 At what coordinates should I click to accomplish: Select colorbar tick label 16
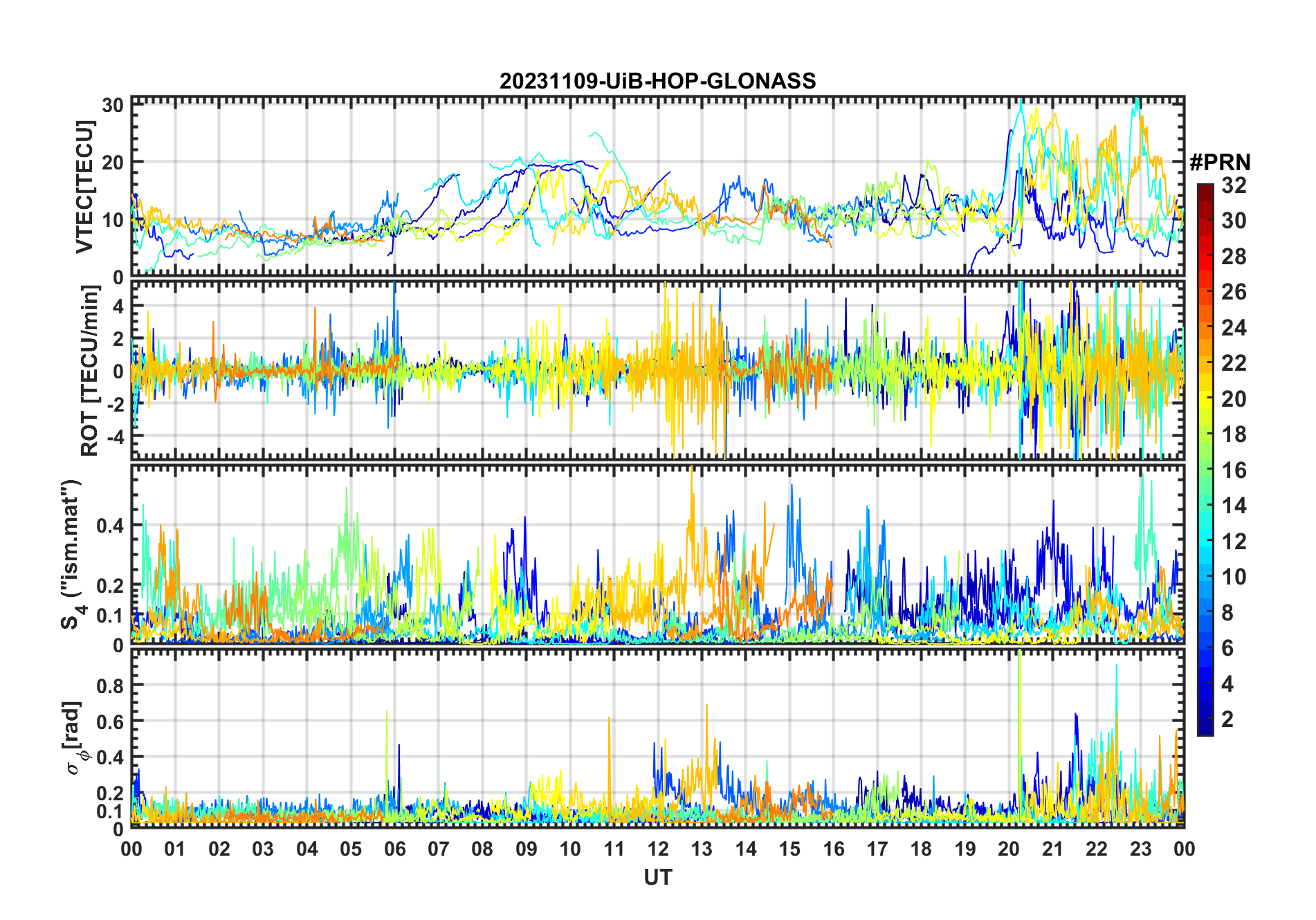pyautogui.click(x=1234, y=470)
